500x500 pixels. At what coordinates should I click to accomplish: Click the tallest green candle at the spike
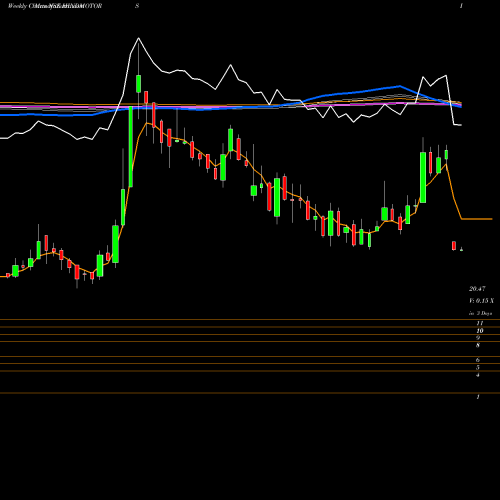[x=131, y=147]
